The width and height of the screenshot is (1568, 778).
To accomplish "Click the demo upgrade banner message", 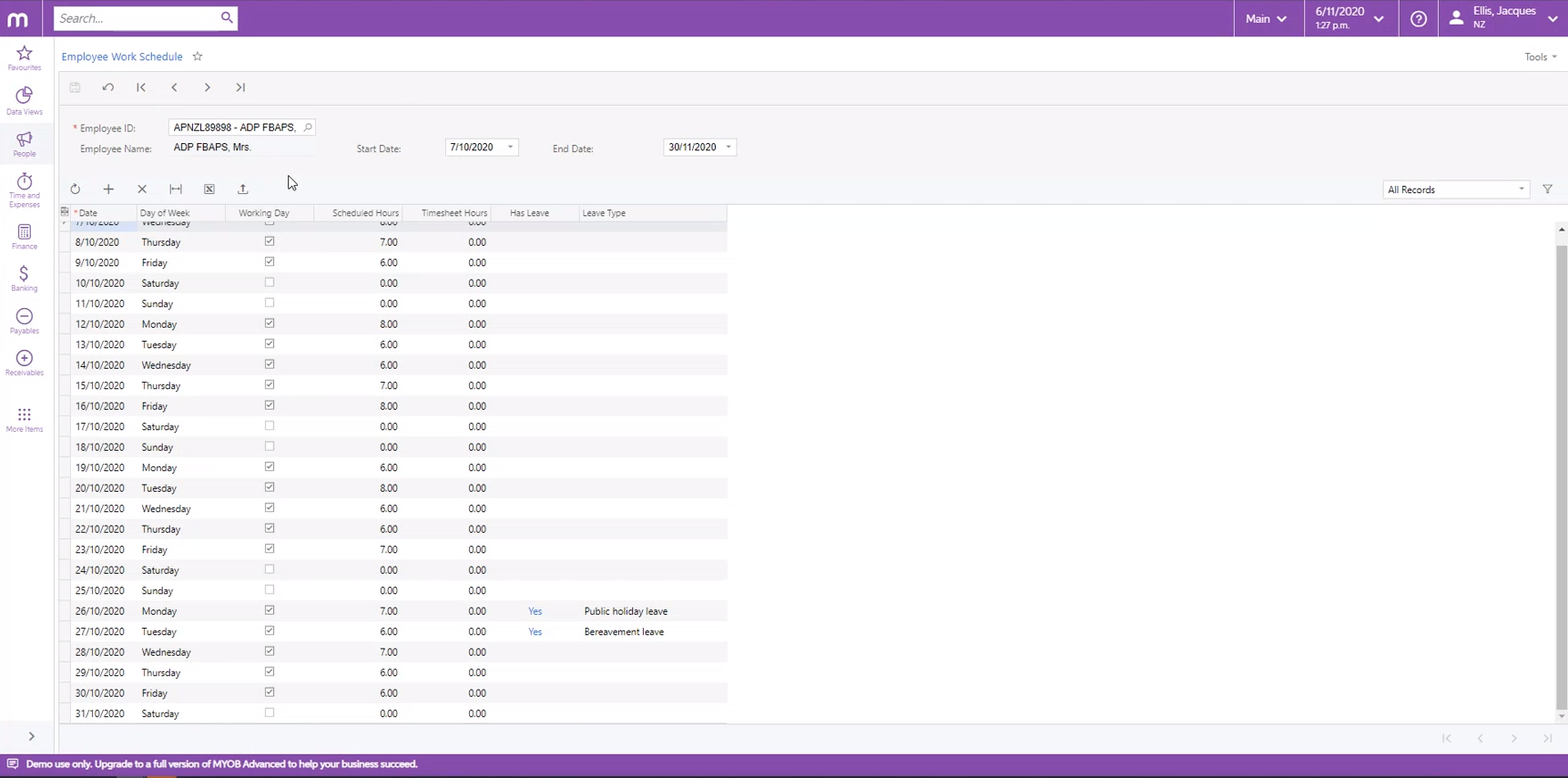I will 222,764.
